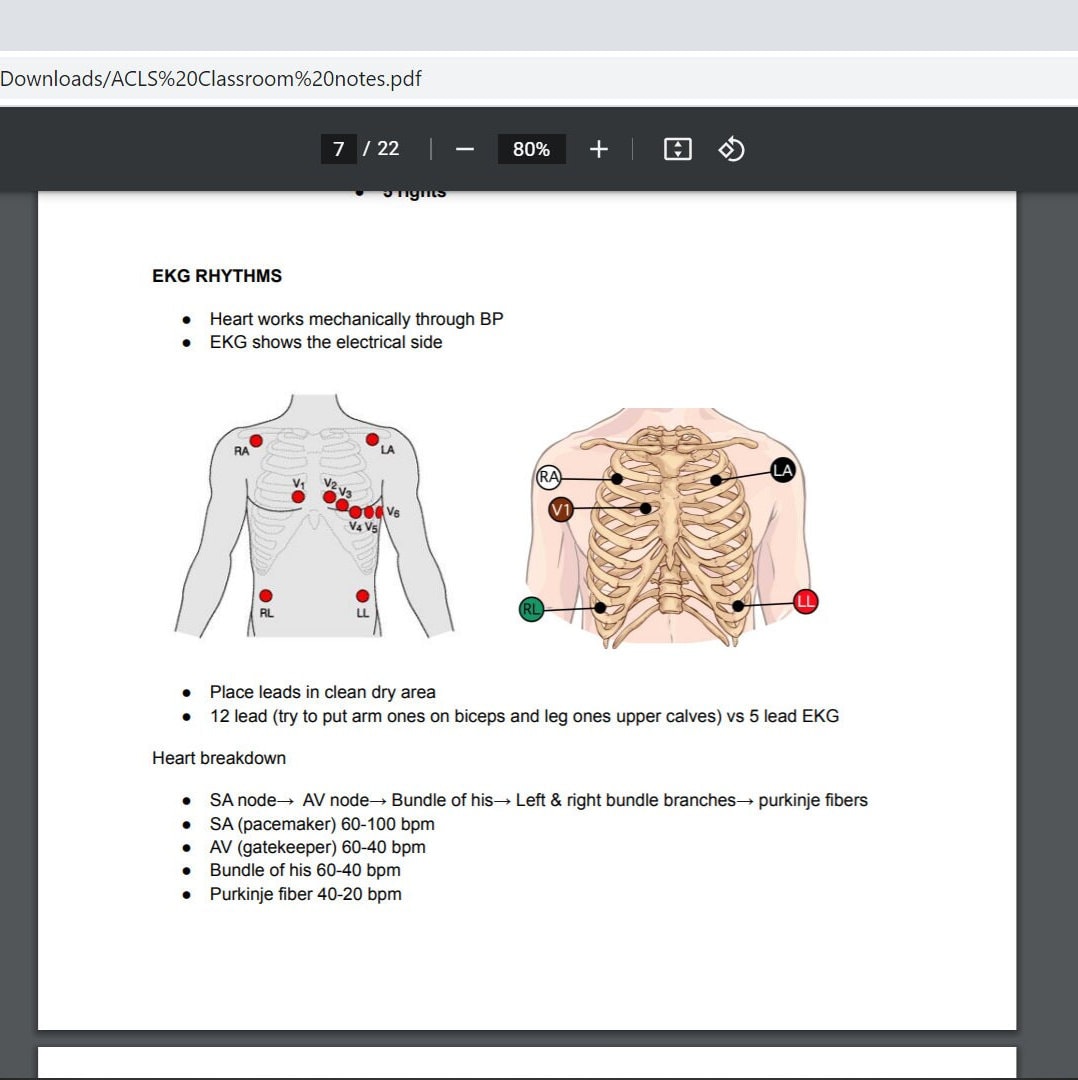The image size is (1078, 1080).
Task: Click the black LA lead marker on the skeleton diagram
Action: [781, 469]
